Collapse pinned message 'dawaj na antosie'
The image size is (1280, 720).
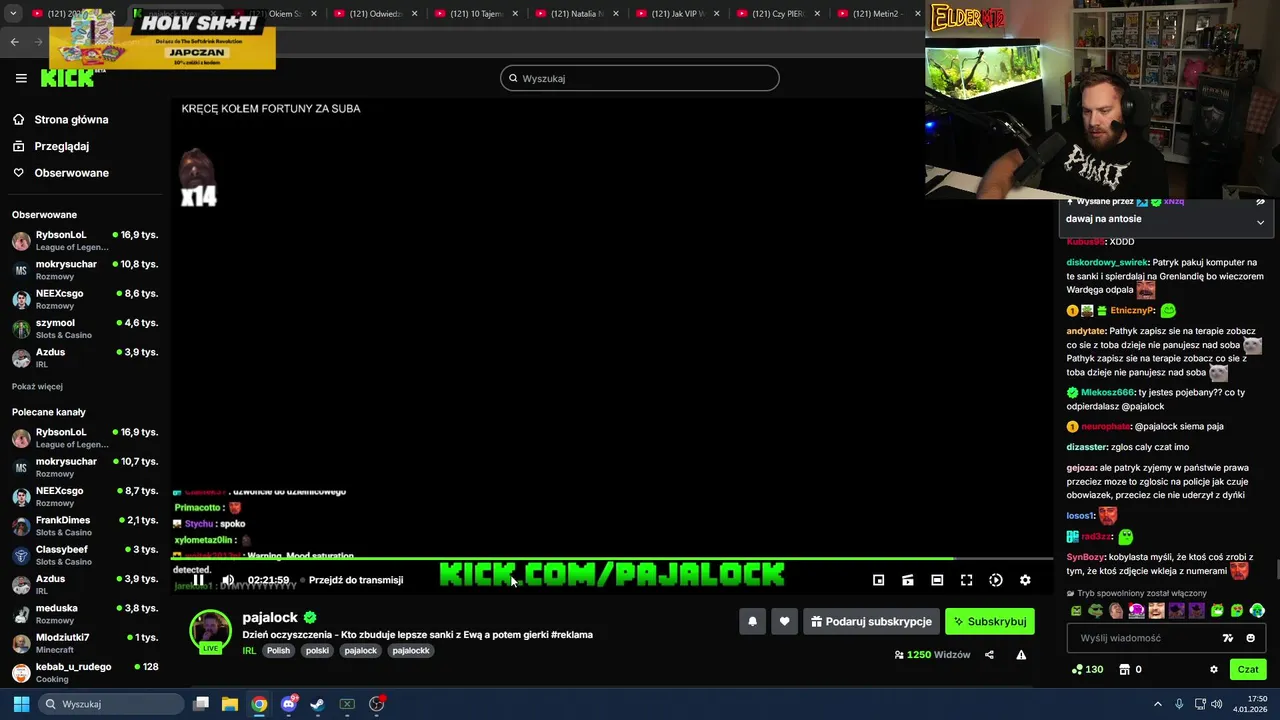1260,222
